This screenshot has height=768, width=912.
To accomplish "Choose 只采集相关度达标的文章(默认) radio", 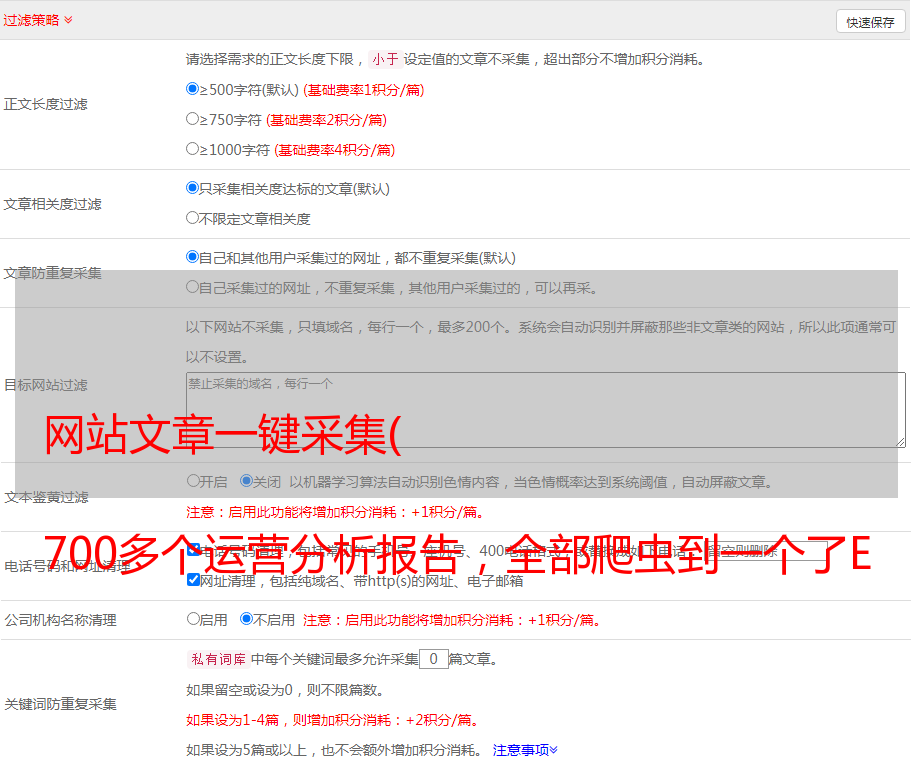I will (192, 188).
